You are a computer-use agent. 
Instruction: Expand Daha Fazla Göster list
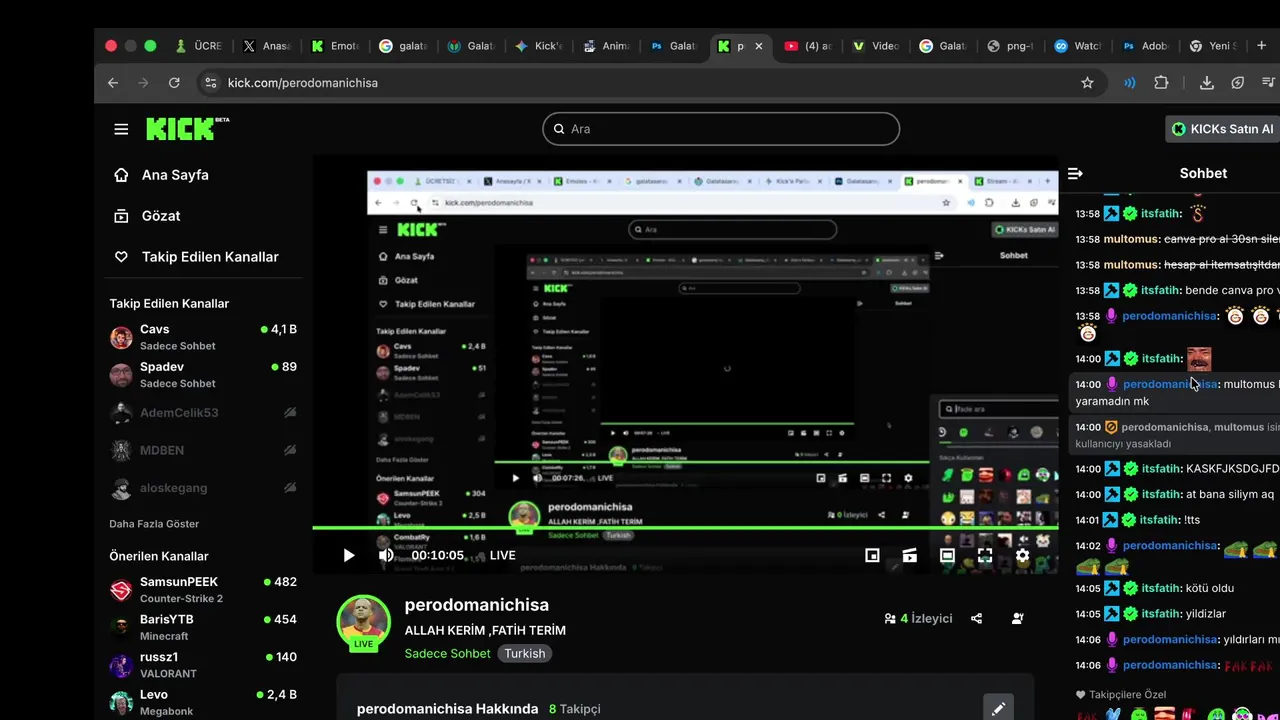click(154, 524)
